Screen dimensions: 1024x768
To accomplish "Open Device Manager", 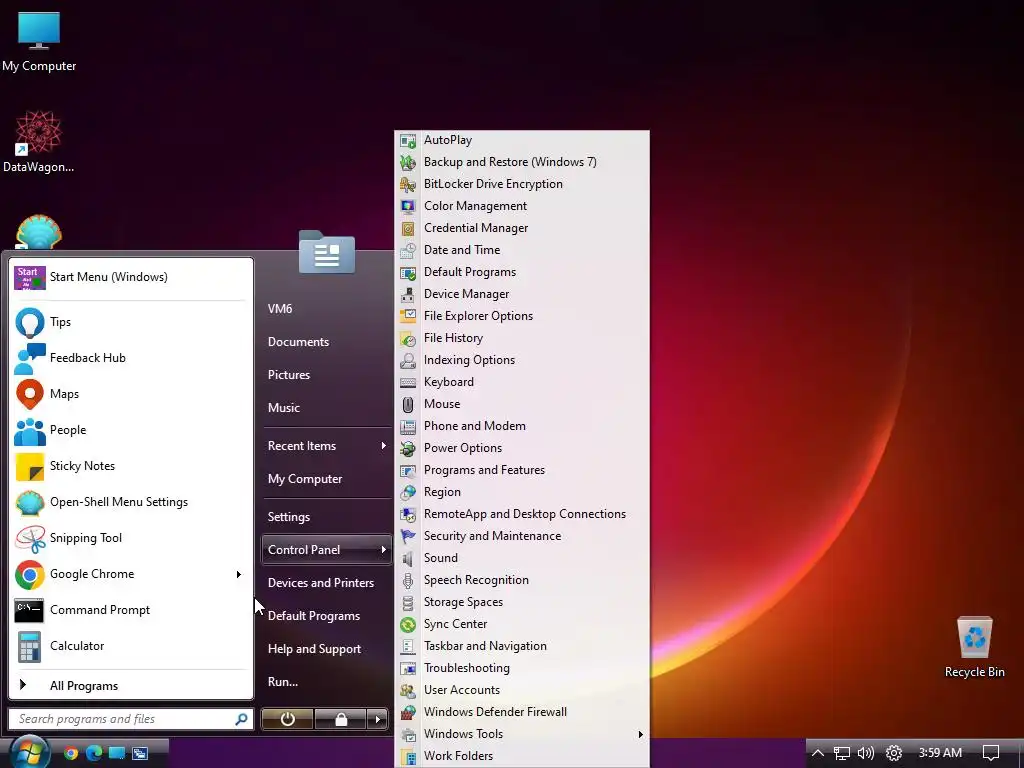I will point(522,294).
